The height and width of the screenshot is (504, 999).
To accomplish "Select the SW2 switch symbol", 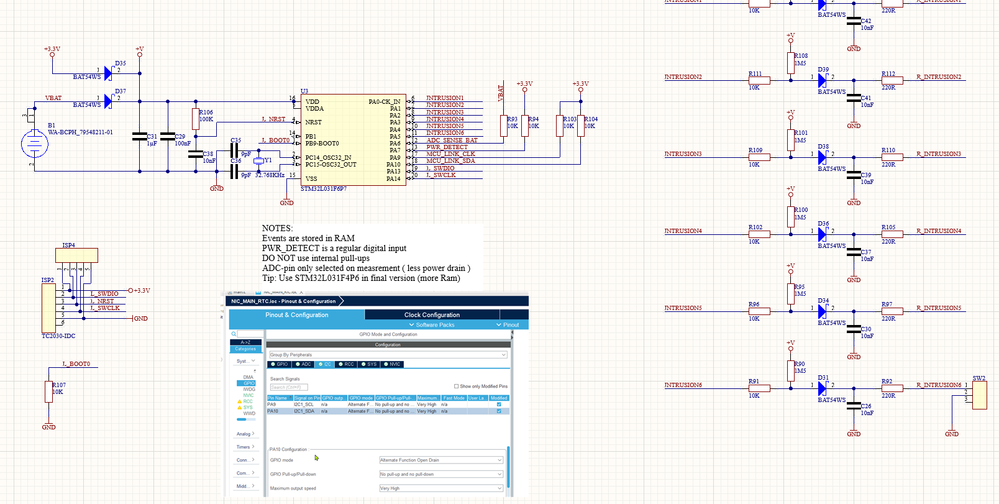I will (x=979, y=396).
